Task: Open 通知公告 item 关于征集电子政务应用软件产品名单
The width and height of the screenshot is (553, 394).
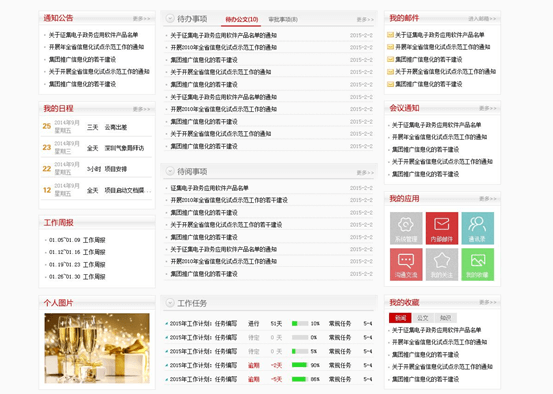Action: [x=93, y=35]
